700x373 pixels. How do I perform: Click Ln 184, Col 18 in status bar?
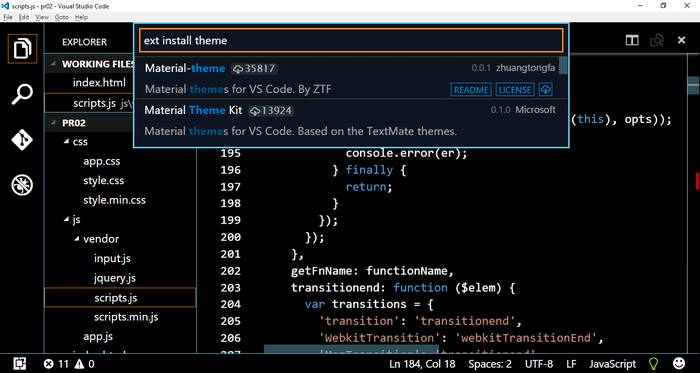pyautogui.click(x=422, y=364)
